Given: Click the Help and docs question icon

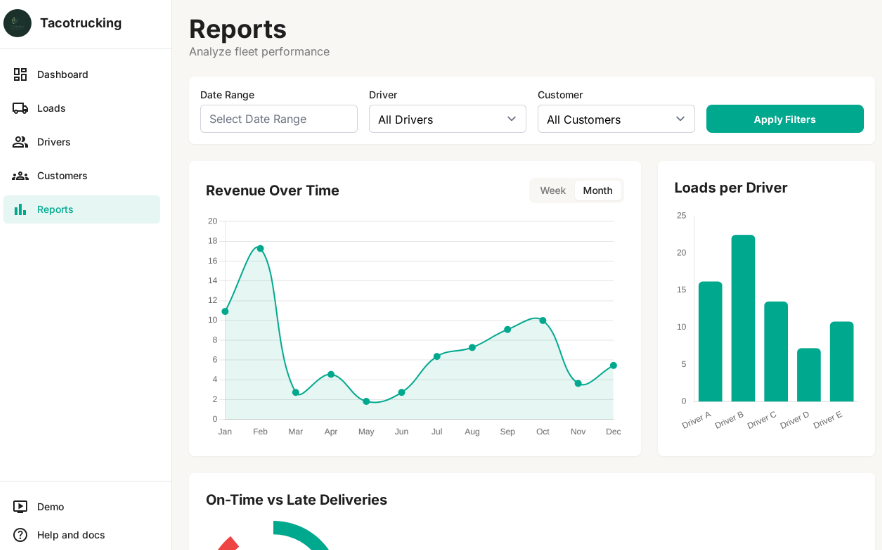Looking at the screenshot, I should point(20,535).
